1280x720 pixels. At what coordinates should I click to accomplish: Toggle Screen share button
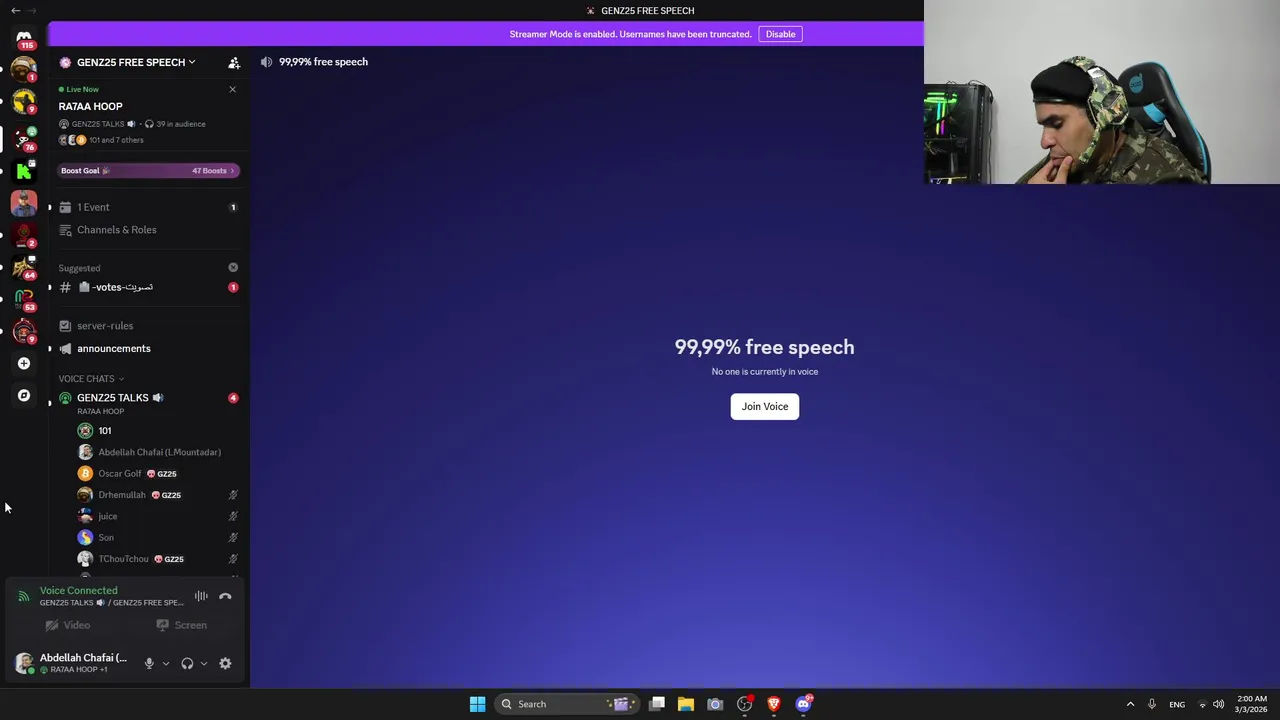point(182,625)
